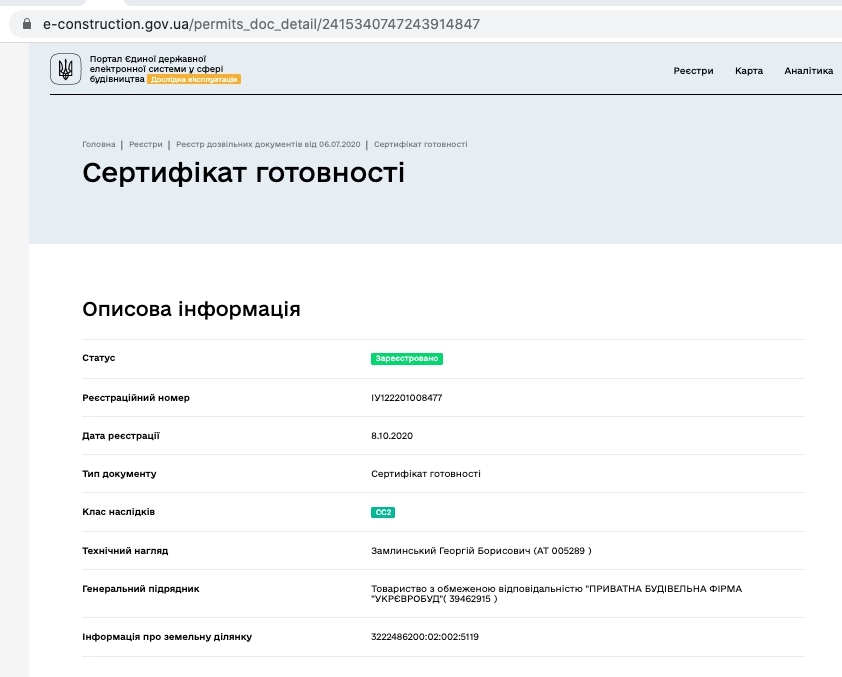Click the Ukrainian trident emblem logo
The image size is (842, 677).
click(x=66, y=69)
